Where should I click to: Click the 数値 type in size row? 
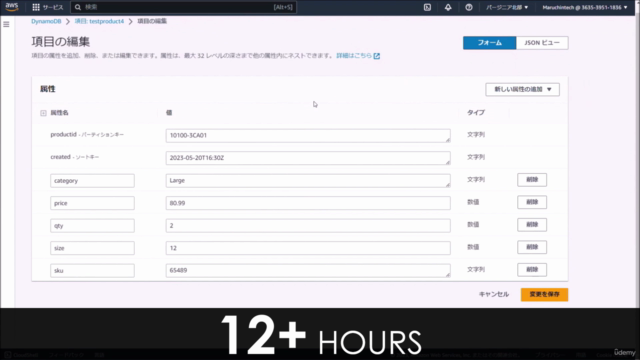click(473, 247)
